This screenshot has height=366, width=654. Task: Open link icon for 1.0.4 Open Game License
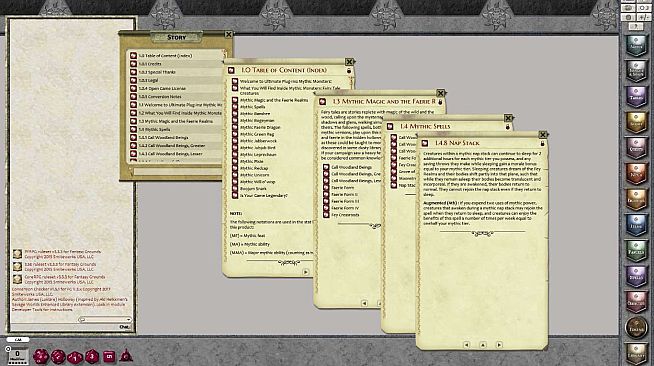tap(133, 88)
